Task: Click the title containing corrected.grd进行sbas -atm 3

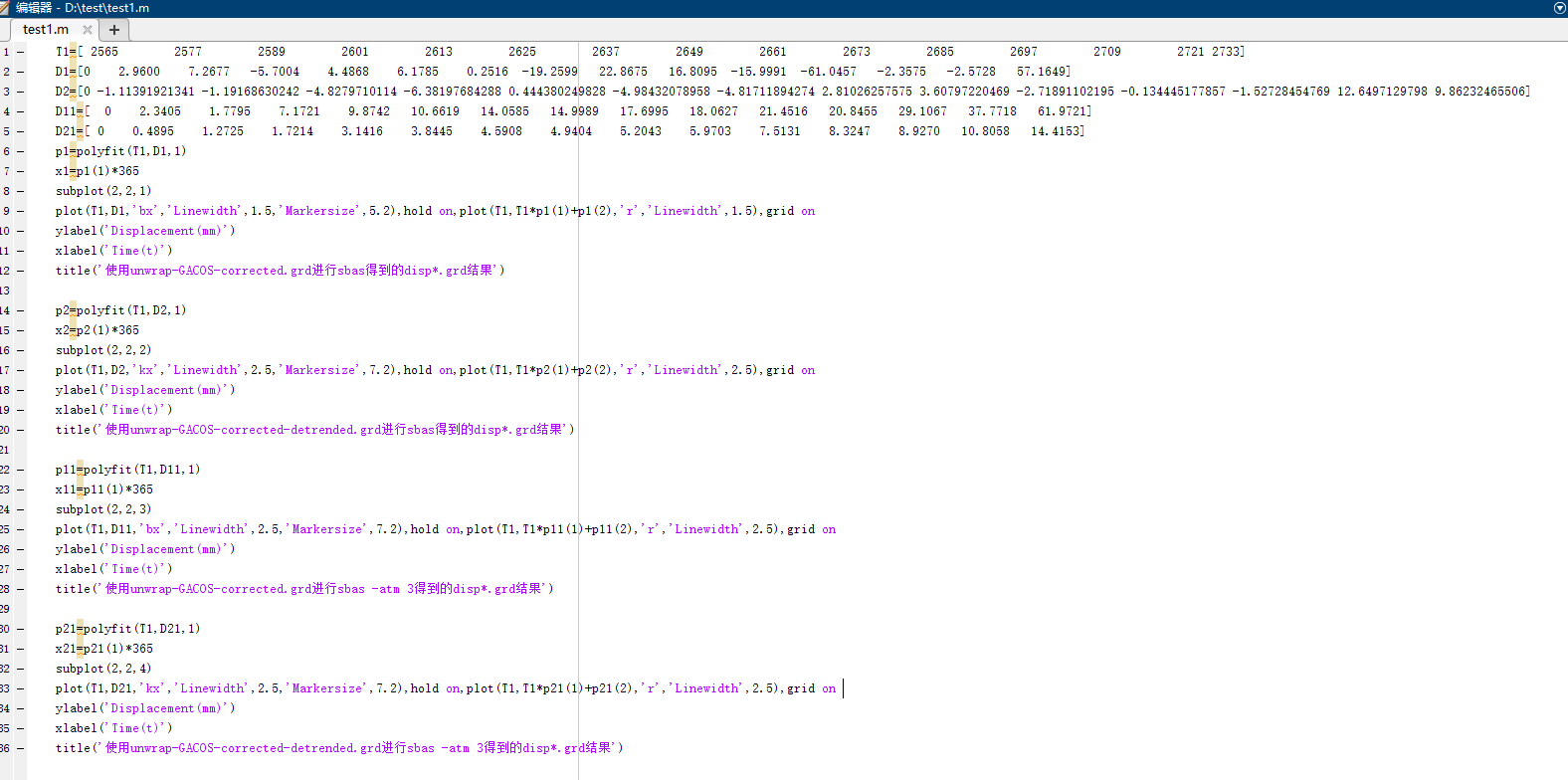Action: pos(304,589)
